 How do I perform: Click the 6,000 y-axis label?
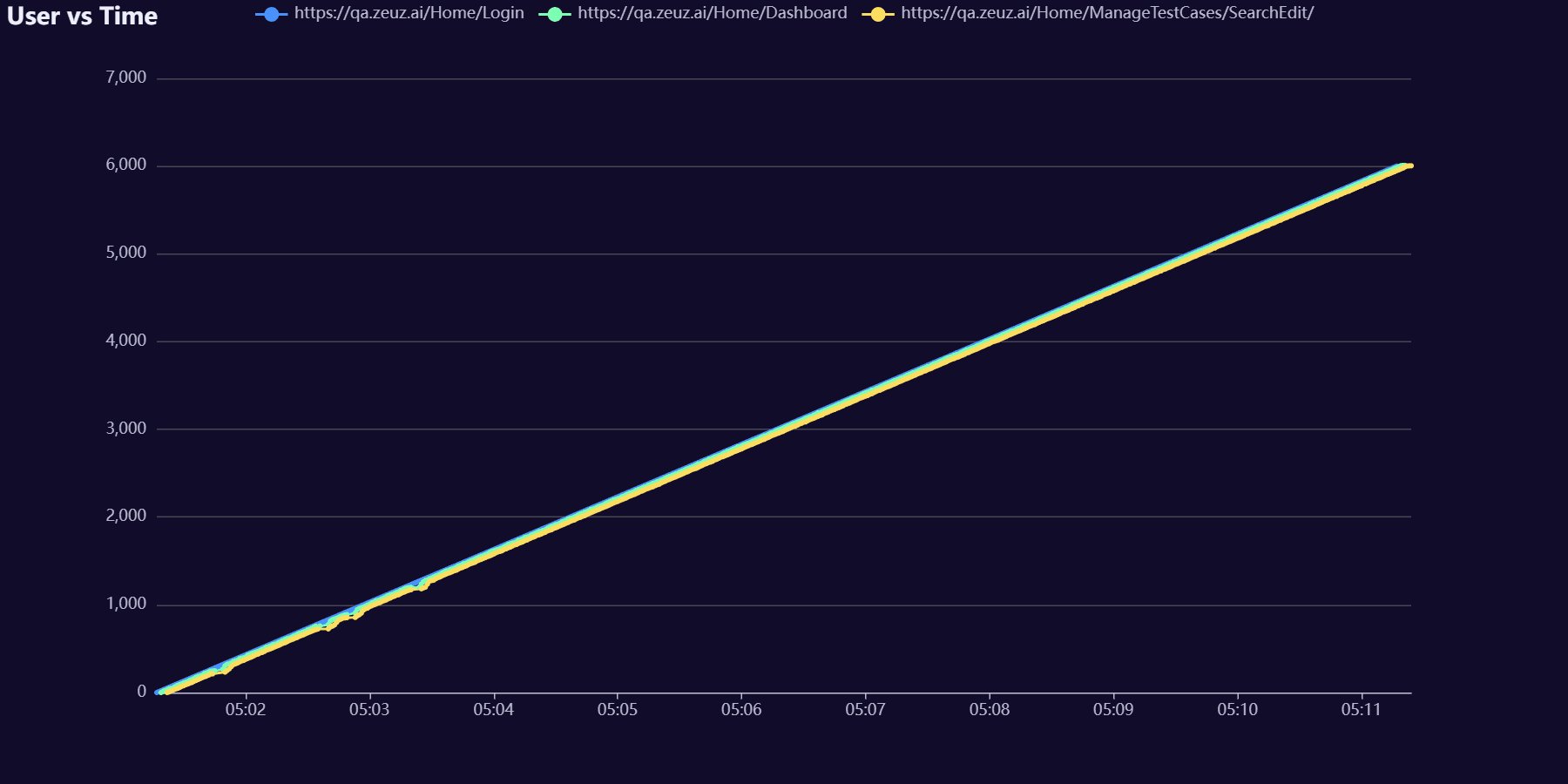(x=126, y=165)
